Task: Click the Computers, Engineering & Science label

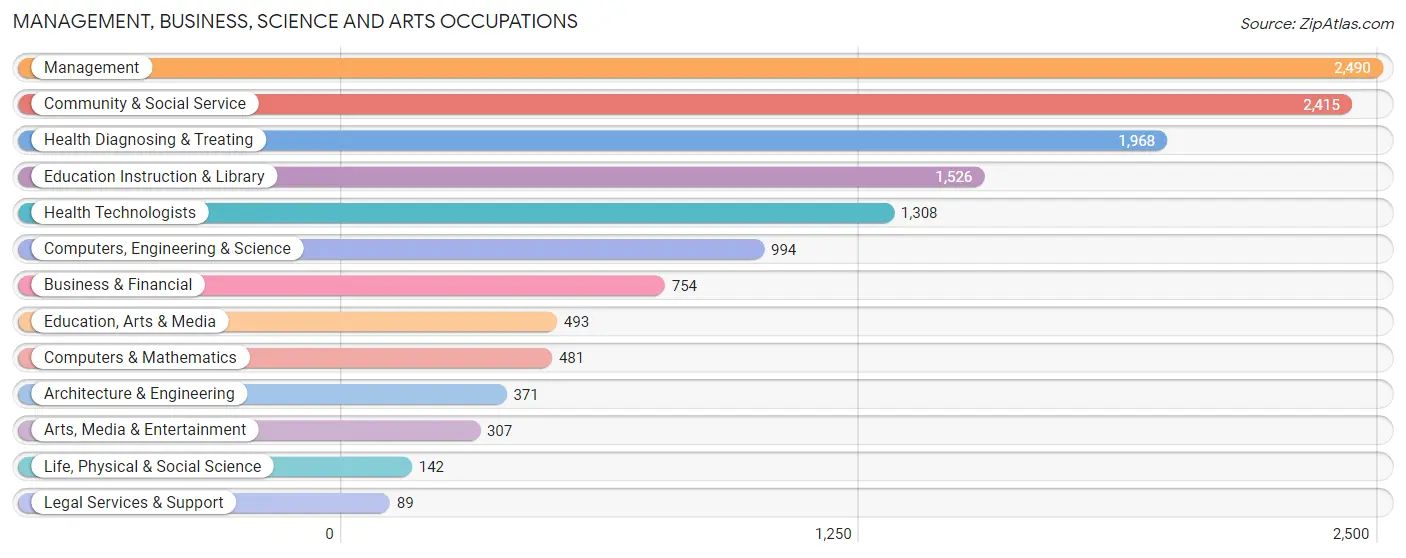Action: 167,249
